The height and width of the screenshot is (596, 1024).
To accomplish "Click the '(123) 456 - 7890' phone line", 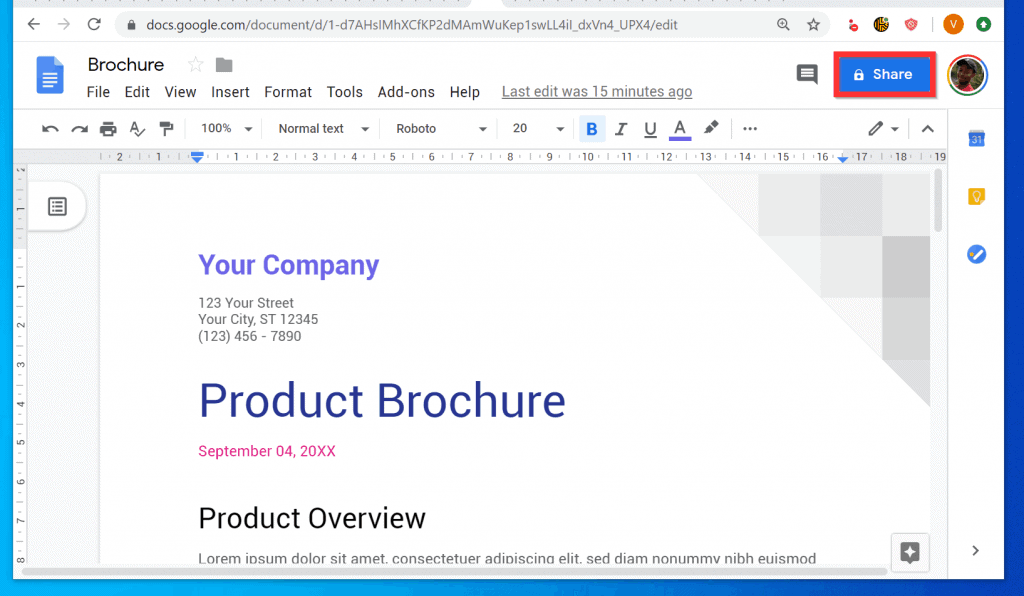I will [249, 336].
